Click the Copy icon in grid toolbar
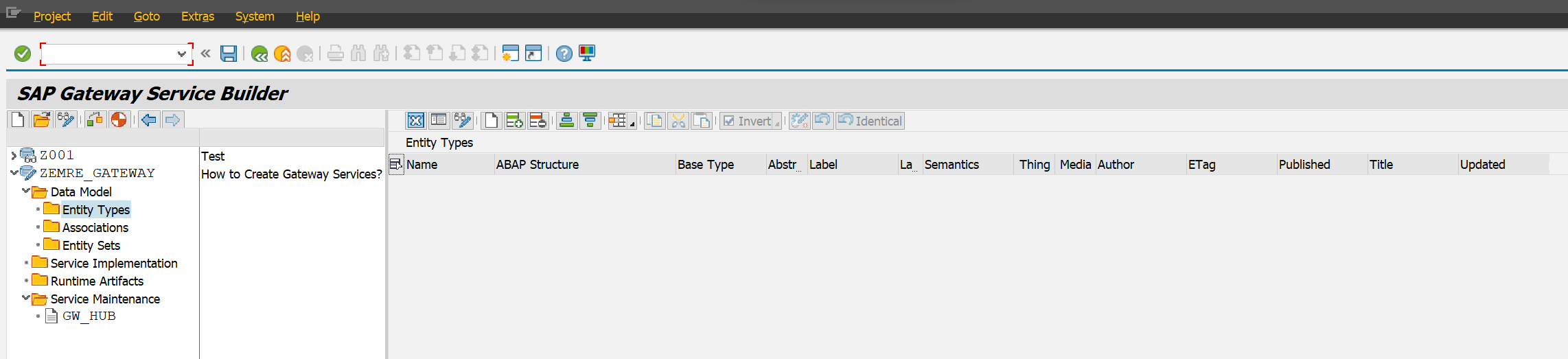 click(x=655, y=121)
